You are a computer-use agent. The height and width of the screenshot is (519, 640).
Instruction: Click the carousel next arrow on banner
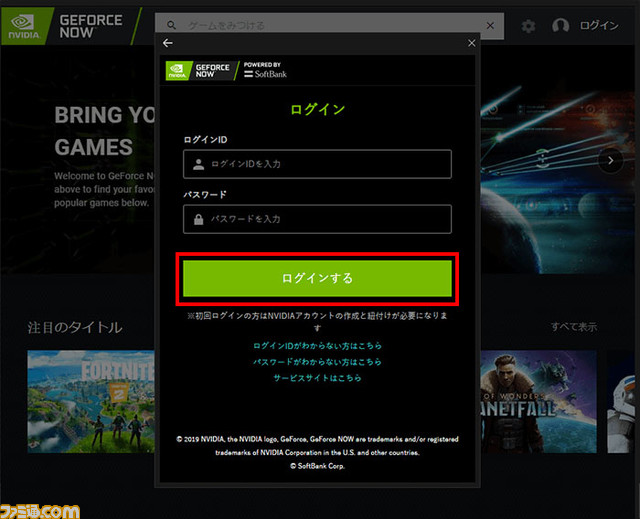click(x=611, y=160)
